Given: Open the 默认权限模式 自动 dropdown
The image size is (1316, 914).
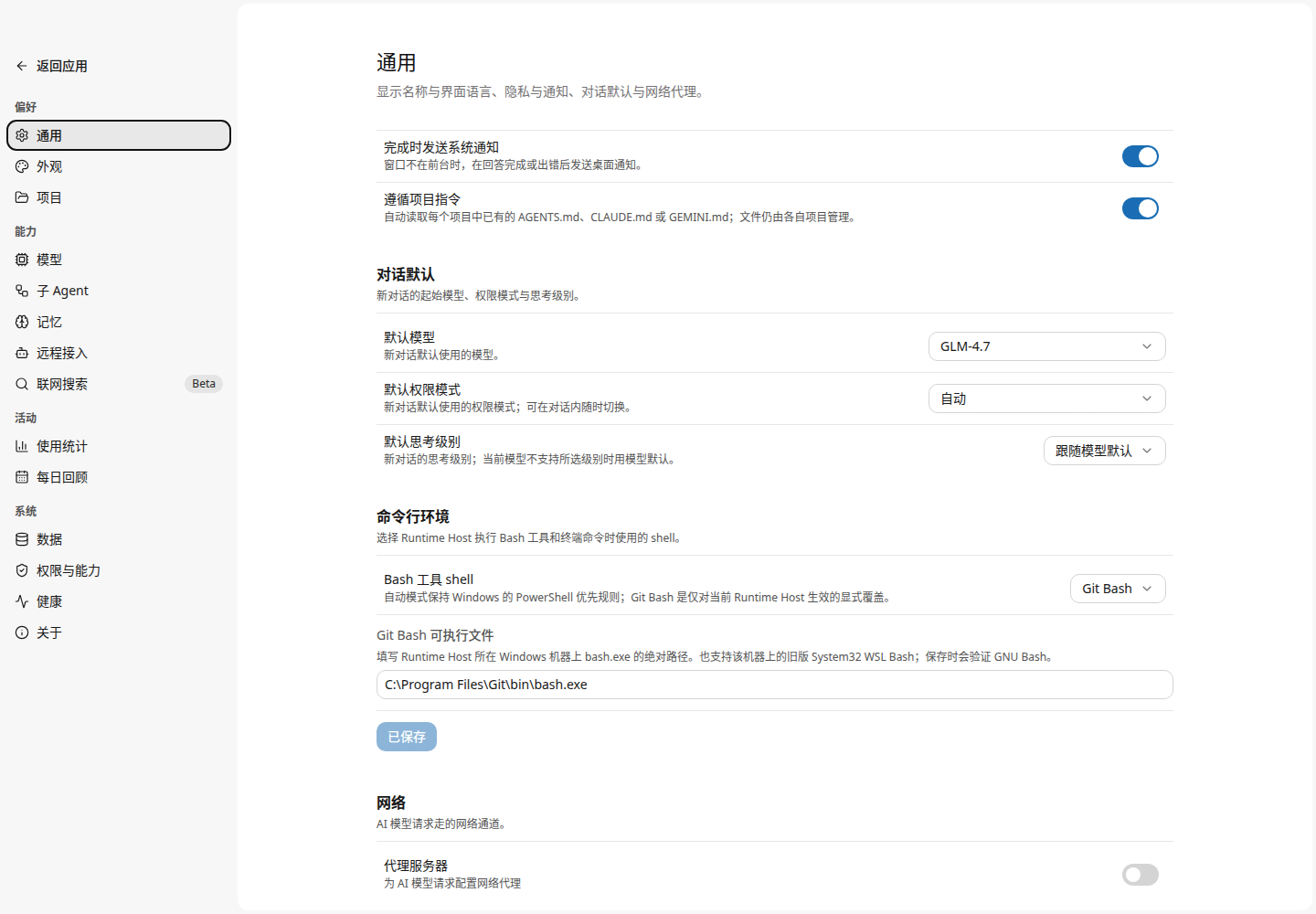Looking at the screenshot, I should point(1046,399).
